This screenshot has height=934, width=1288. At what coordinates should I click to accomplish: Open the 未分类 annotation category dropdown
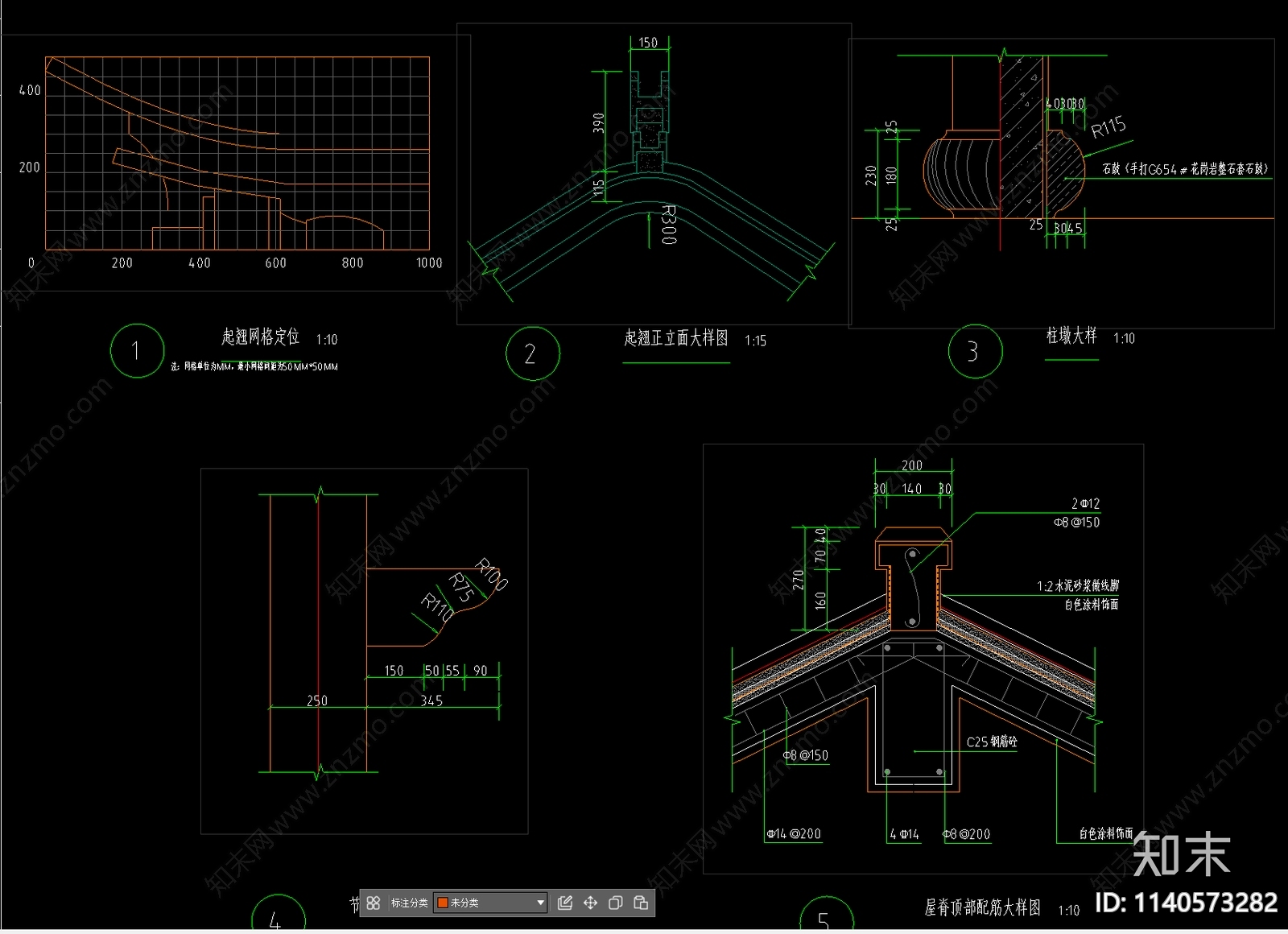(490, 903)
